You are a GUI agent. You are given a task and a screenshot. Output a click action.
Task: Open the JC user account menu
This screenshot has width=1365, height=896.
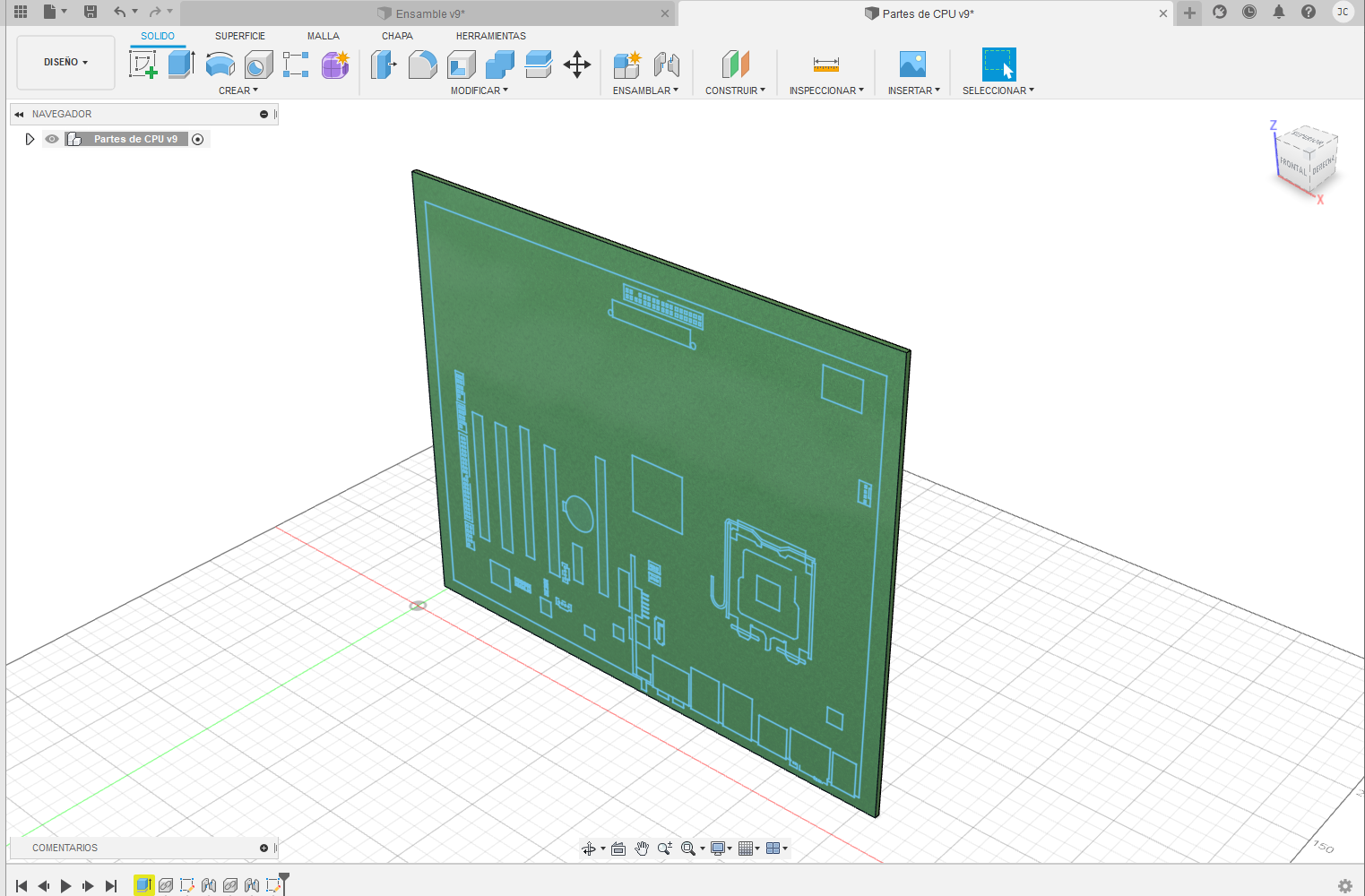1343,12
